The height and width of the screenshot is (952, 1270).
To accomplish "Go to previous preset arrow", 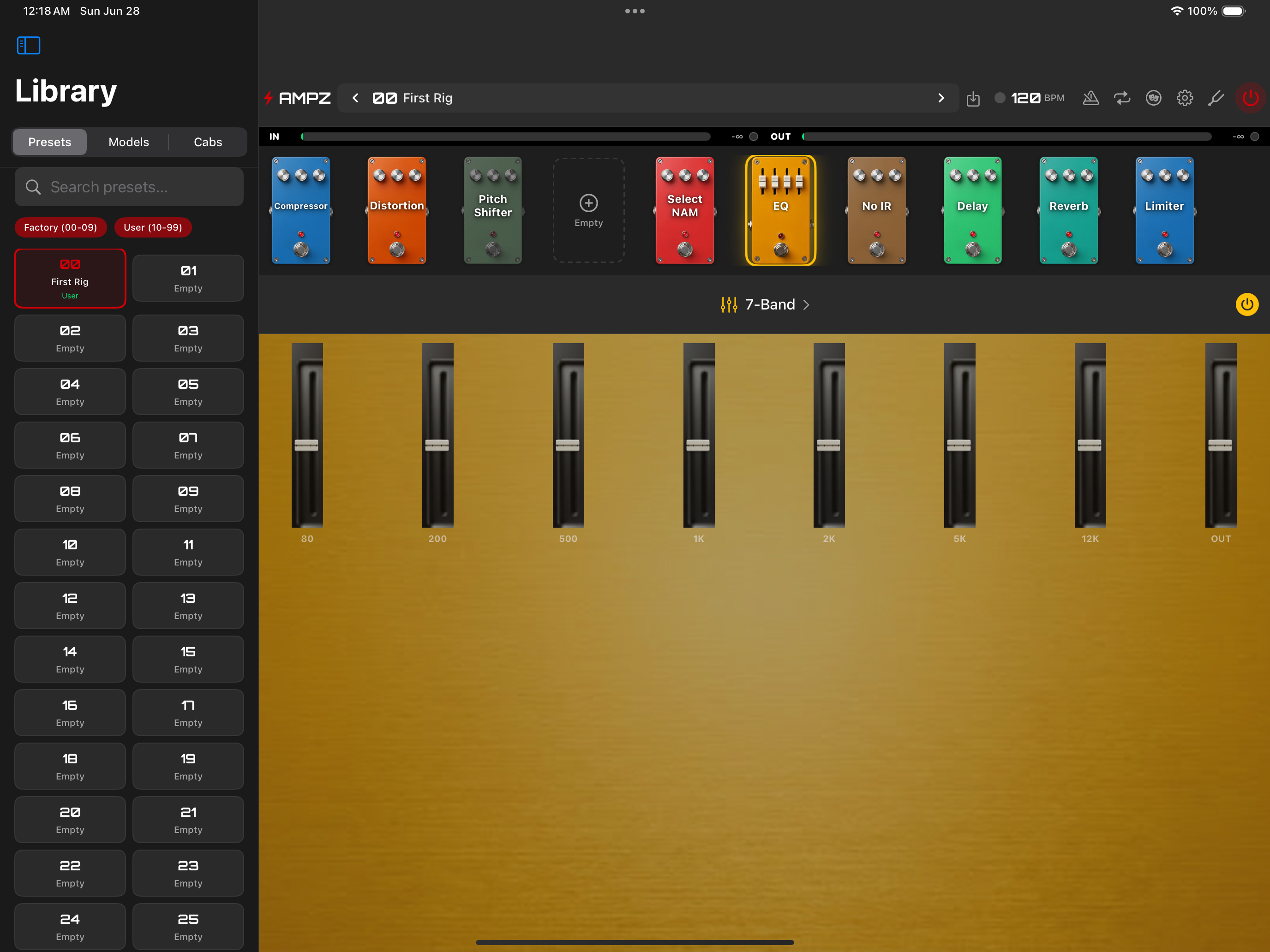I will click(x=355, y=98).
